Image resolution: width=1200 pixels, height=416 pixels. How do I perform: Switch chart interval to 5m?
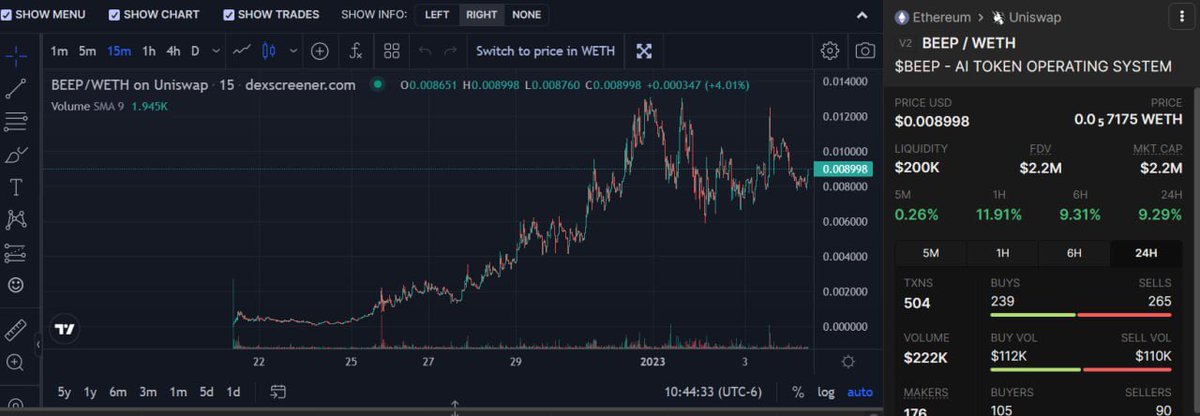point(88,50)
